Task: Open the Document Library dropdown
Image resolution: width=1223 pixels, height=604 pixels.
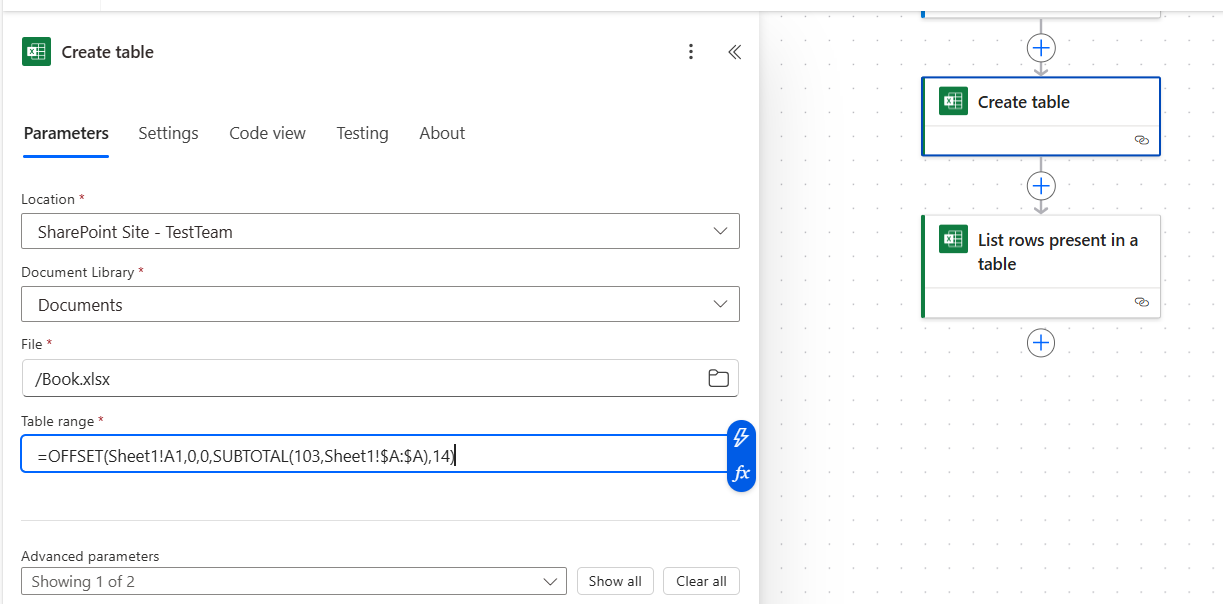Action: pyautogui.click(x=380, y=304)
